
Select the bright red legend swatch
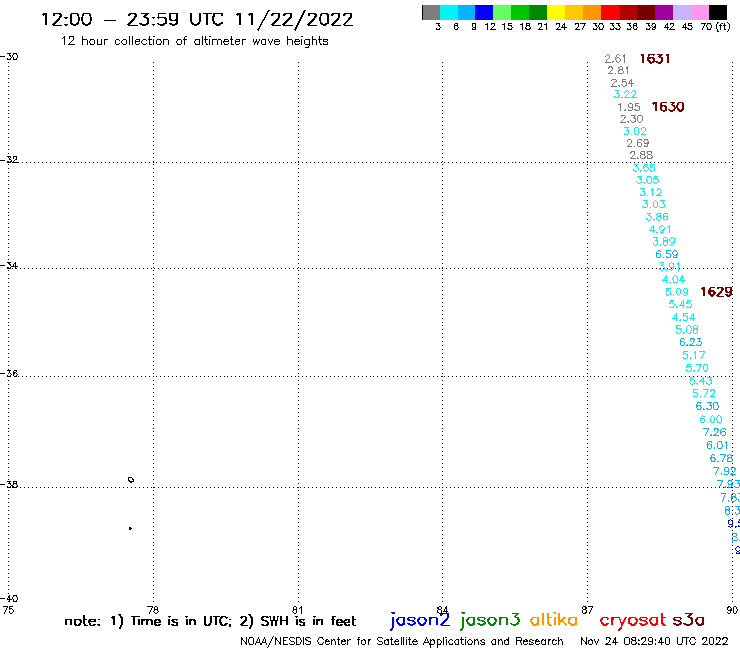point(610,12)
